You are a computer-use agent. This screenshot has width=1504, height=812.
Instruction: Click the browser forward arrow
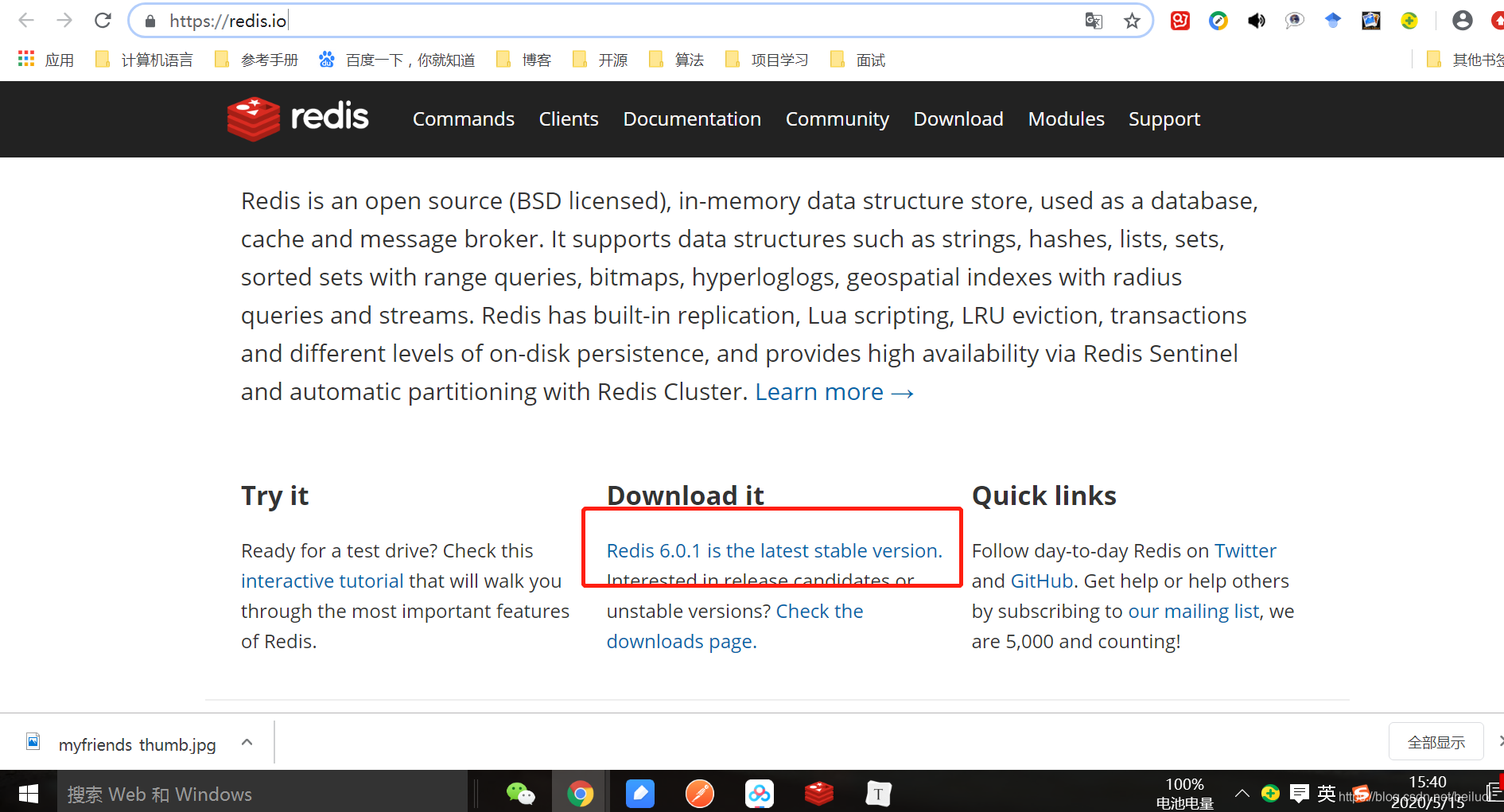[64, 21]
